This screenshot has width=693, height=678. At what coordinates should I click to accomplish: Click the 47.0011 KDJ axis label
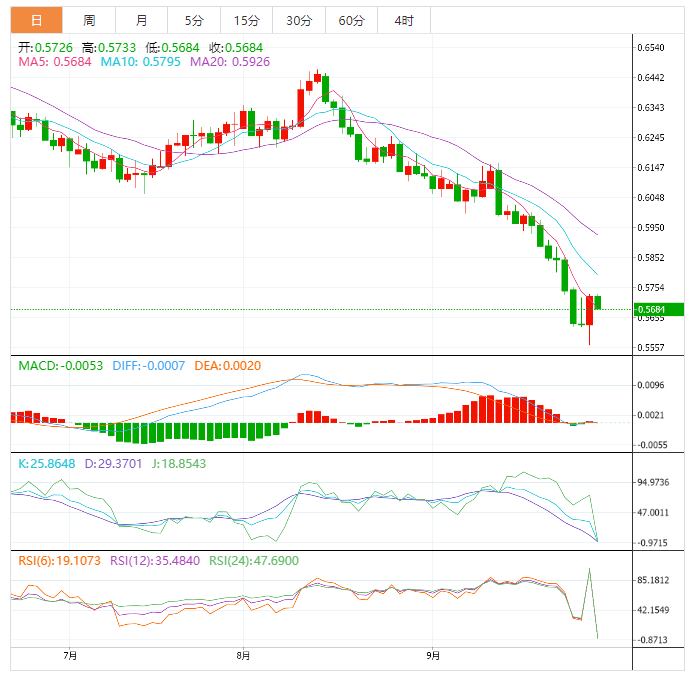653,513
